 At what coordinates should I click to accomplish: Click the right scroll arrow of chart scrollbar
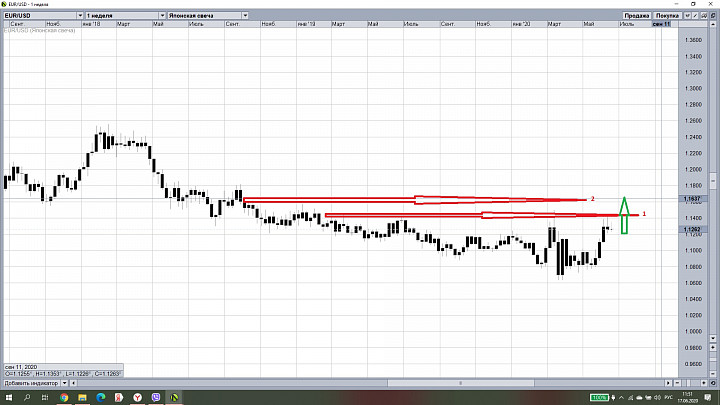point(669,383)
